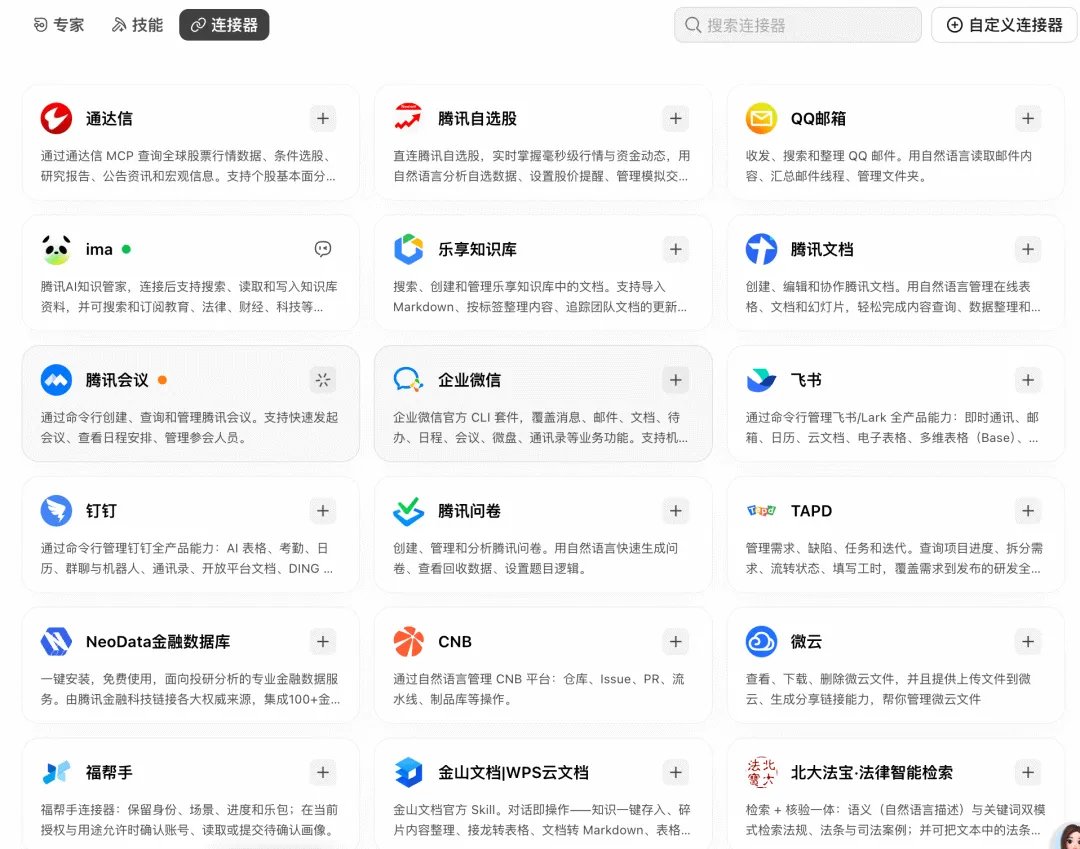This screenshot has width=1080, height=849.
Task: Open the 腾讯自选股 connector title
Action: coord(477,118)
